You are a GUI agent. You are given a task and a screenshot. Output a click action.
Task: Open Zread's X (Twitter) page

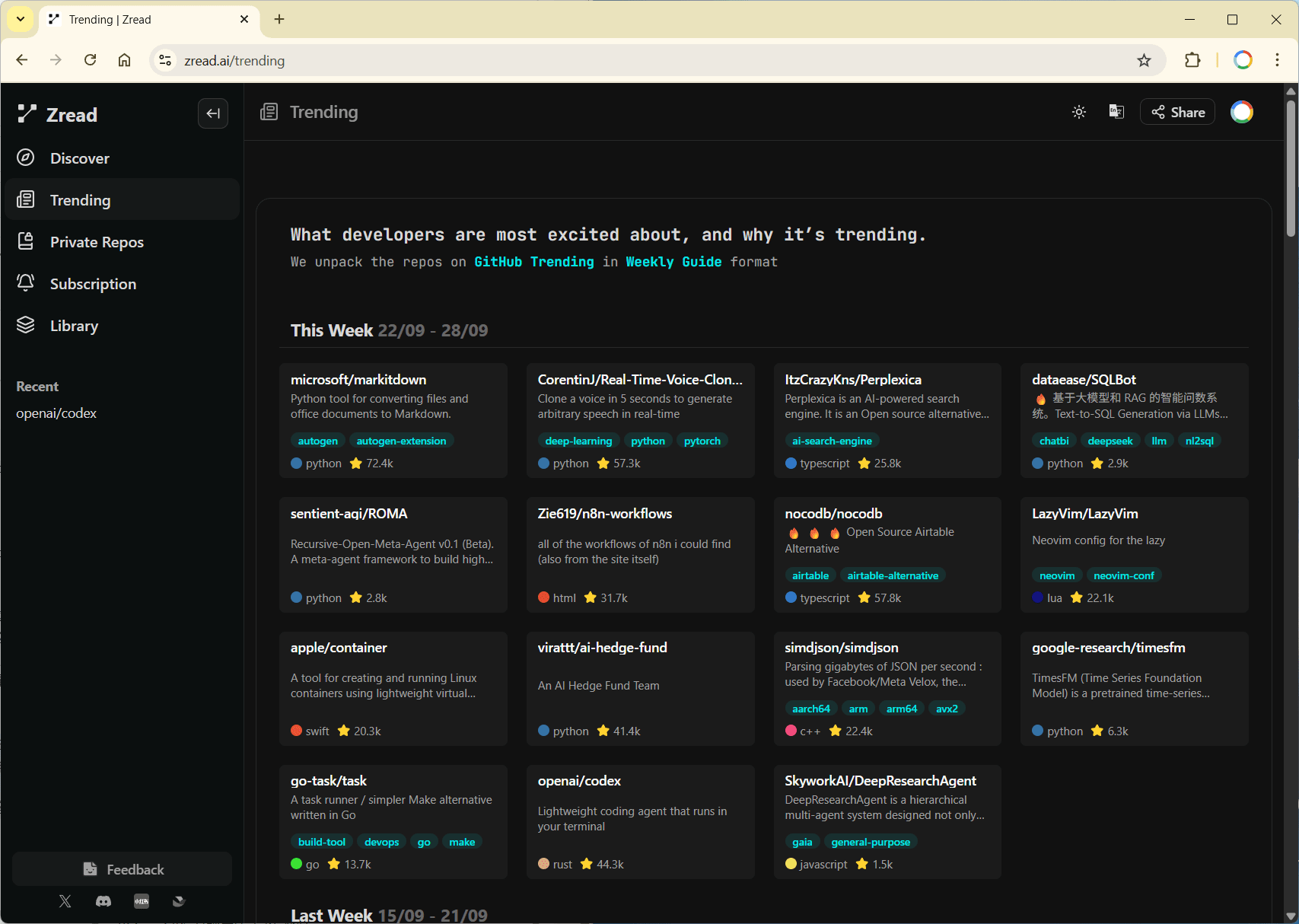pos(65,901)
